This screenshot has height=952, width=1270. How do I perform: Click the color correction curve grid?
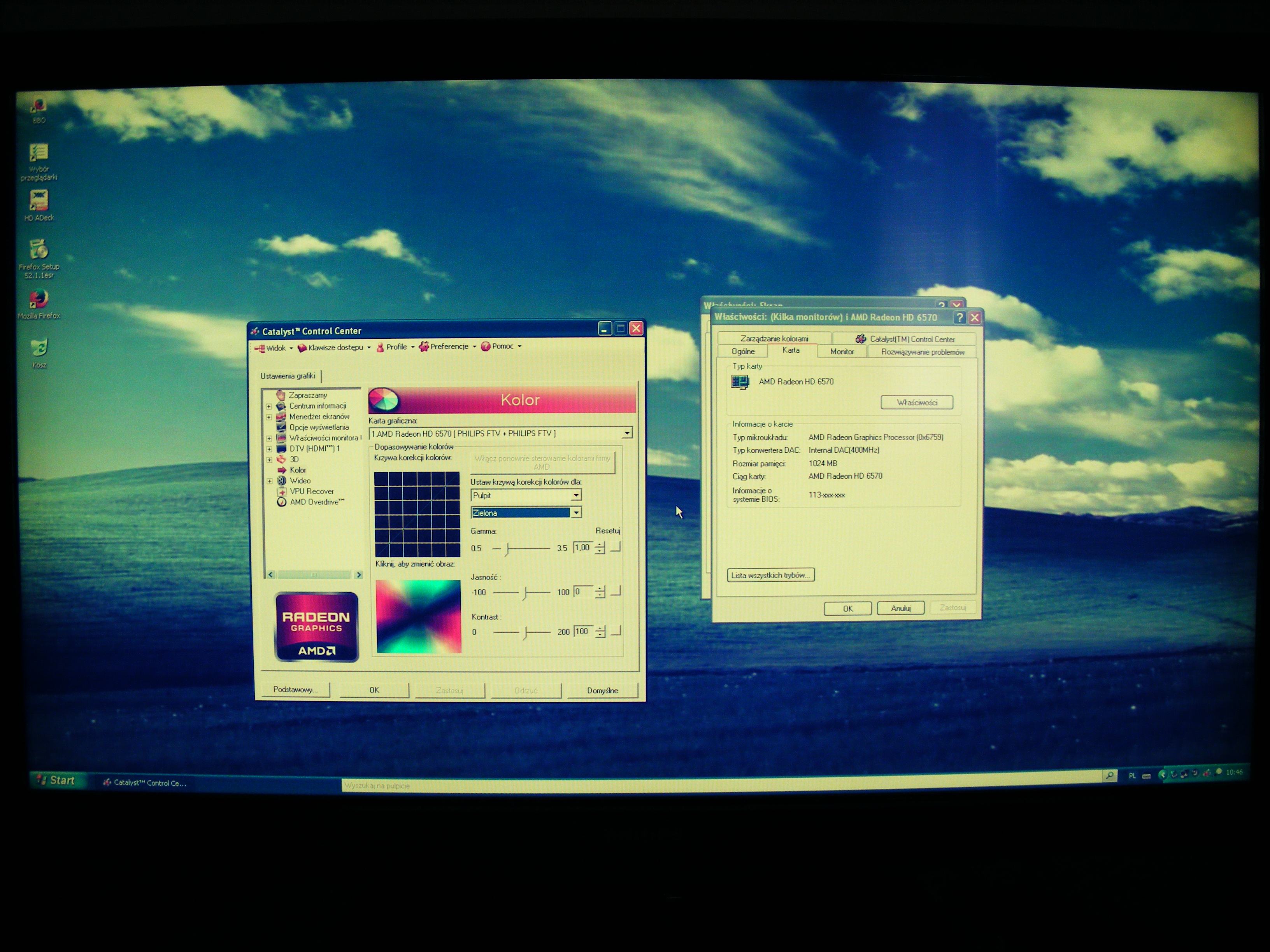417,514
